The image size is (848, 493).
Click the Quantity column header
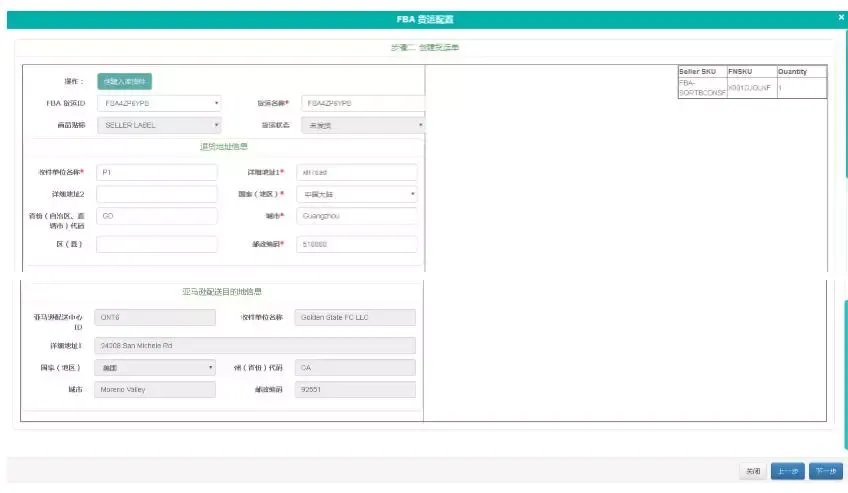(x=801, y=71)
